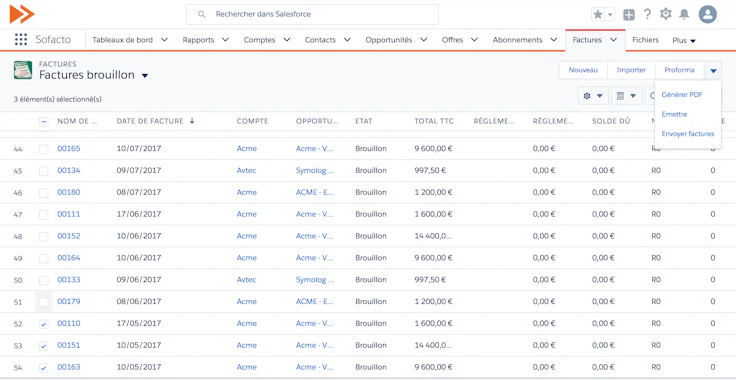The image size is (736, 380).
Task: Open the notifications bell icon
Action: [684, 14]
